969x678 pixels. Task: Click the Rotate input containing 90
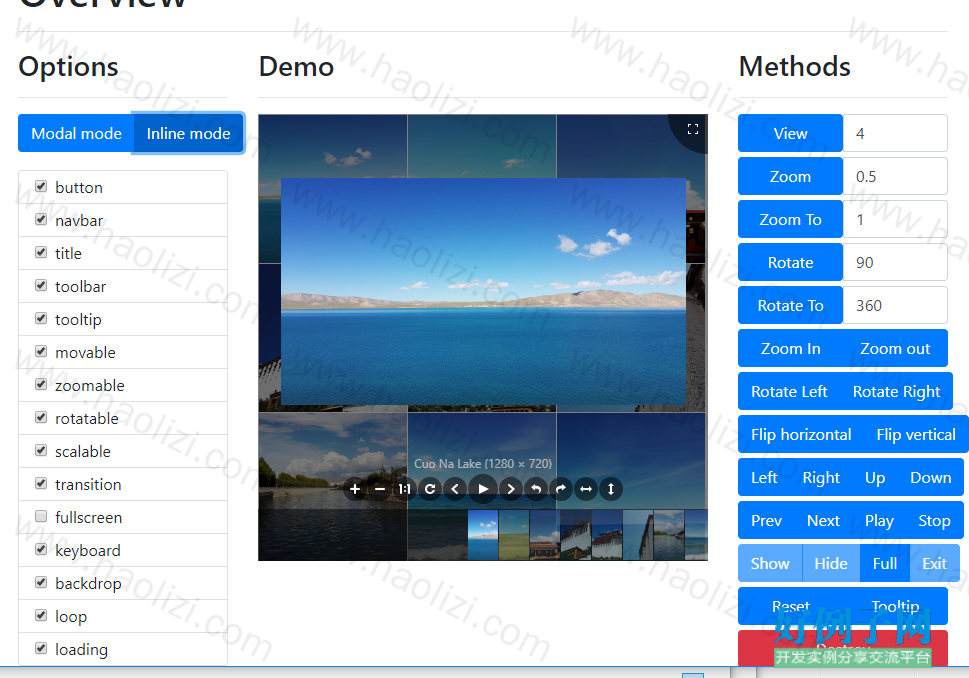point(895,262)
